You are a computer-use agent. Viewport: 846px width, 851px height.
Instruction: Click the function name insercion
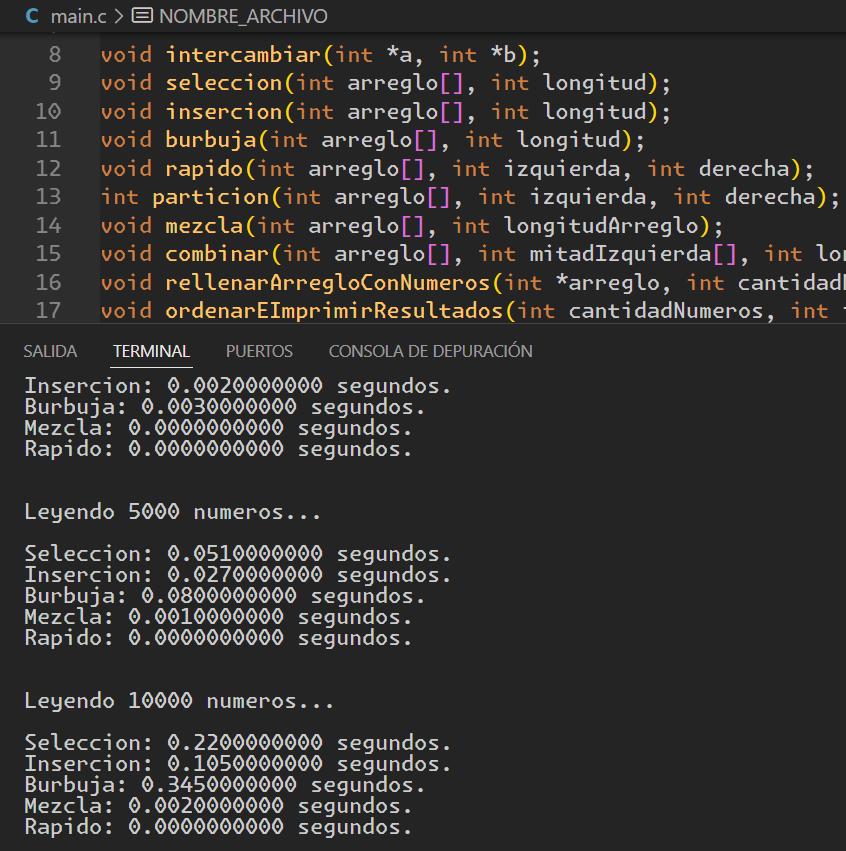224,111
